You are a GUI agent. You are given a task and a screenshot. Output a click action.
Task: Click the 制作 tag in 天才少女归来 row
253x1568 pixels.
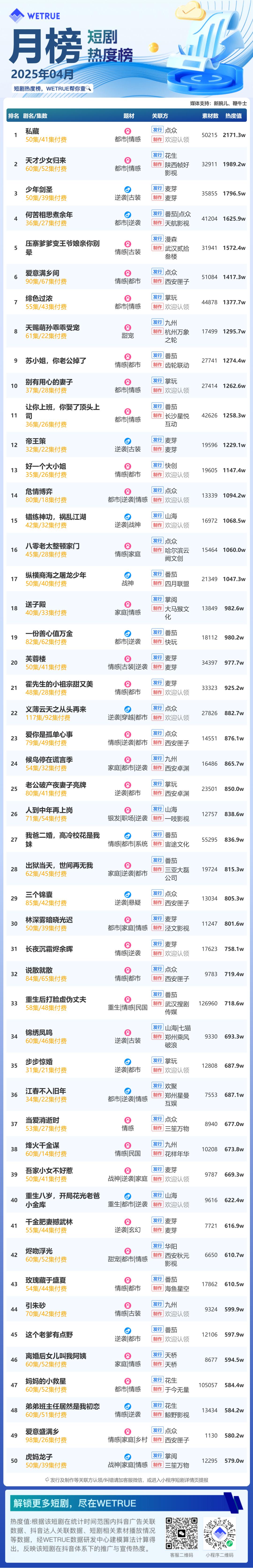point(157,164)
